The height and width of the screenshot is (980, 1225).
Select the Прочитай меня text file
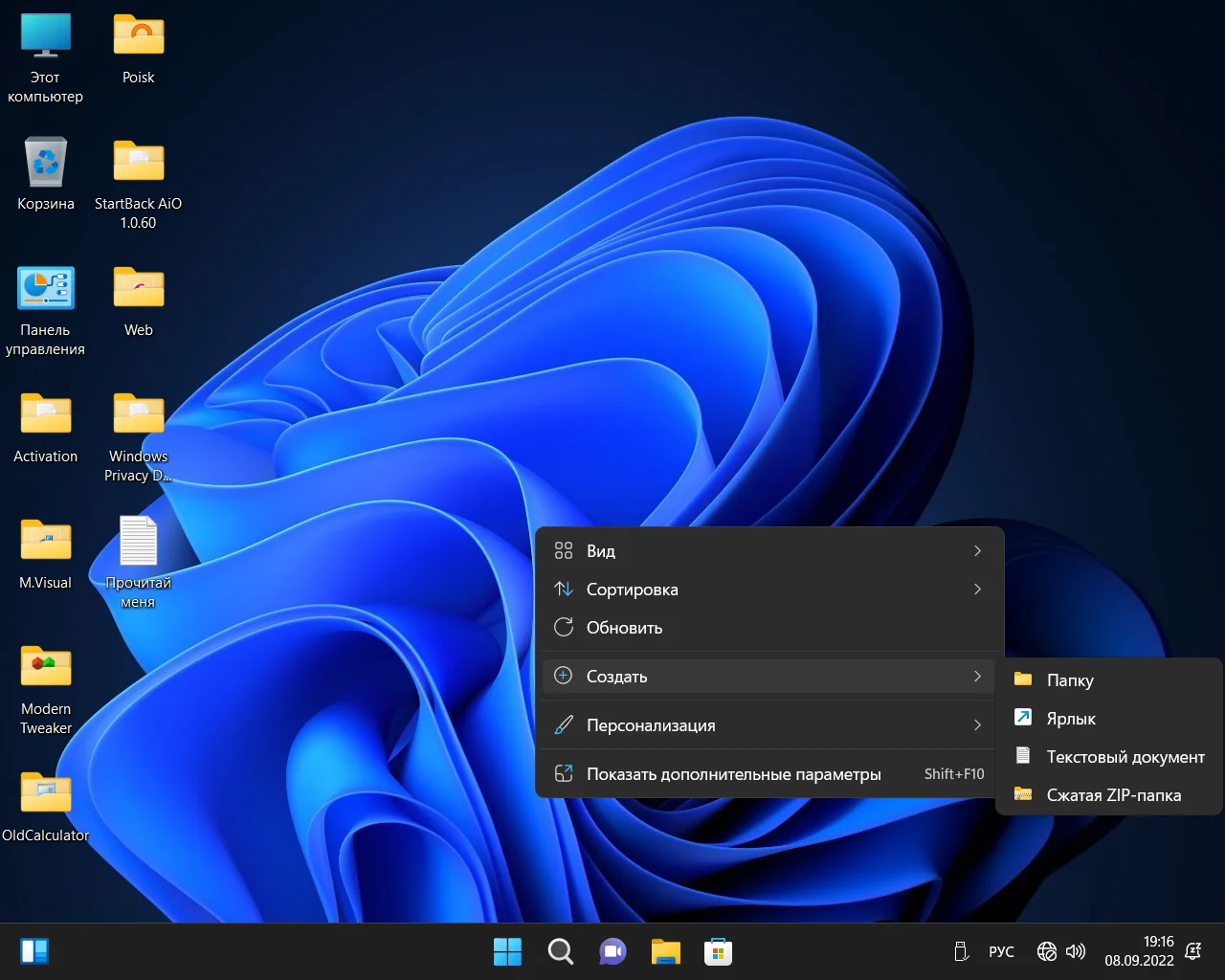coord(138,542)
